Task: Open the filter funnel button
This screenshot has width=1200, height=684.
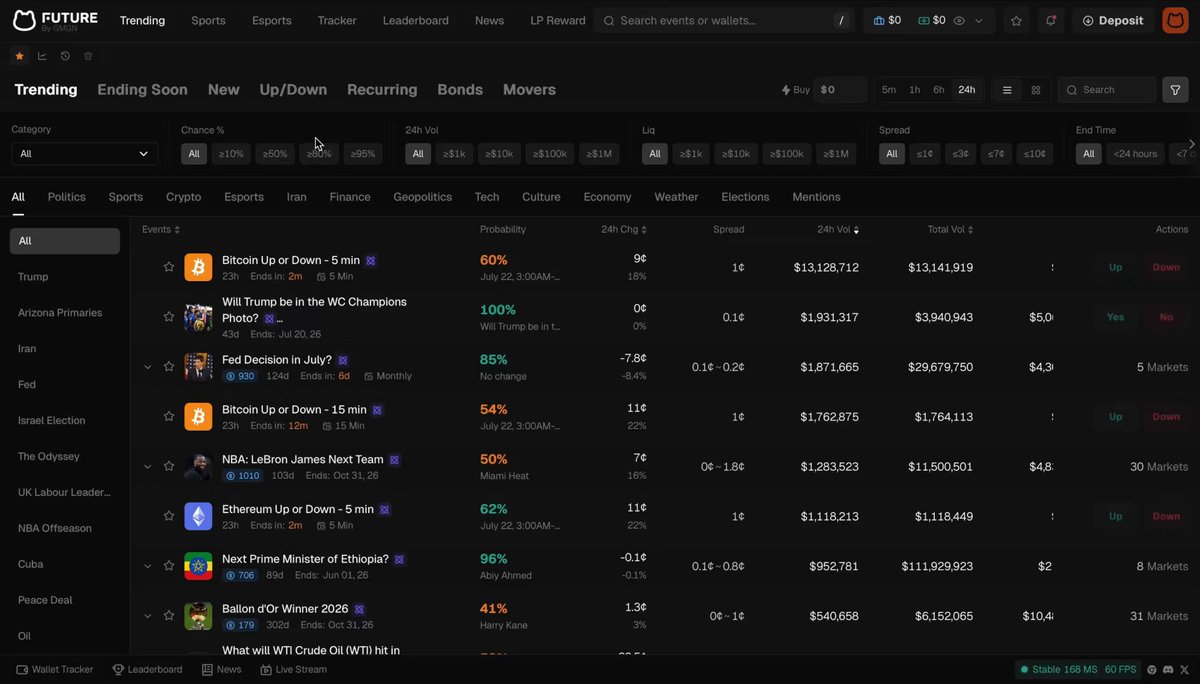Action: pos(1175,90)
